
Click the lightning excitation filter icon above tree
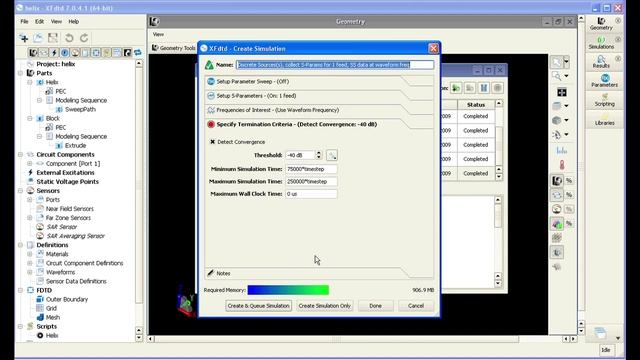point(54,53)
